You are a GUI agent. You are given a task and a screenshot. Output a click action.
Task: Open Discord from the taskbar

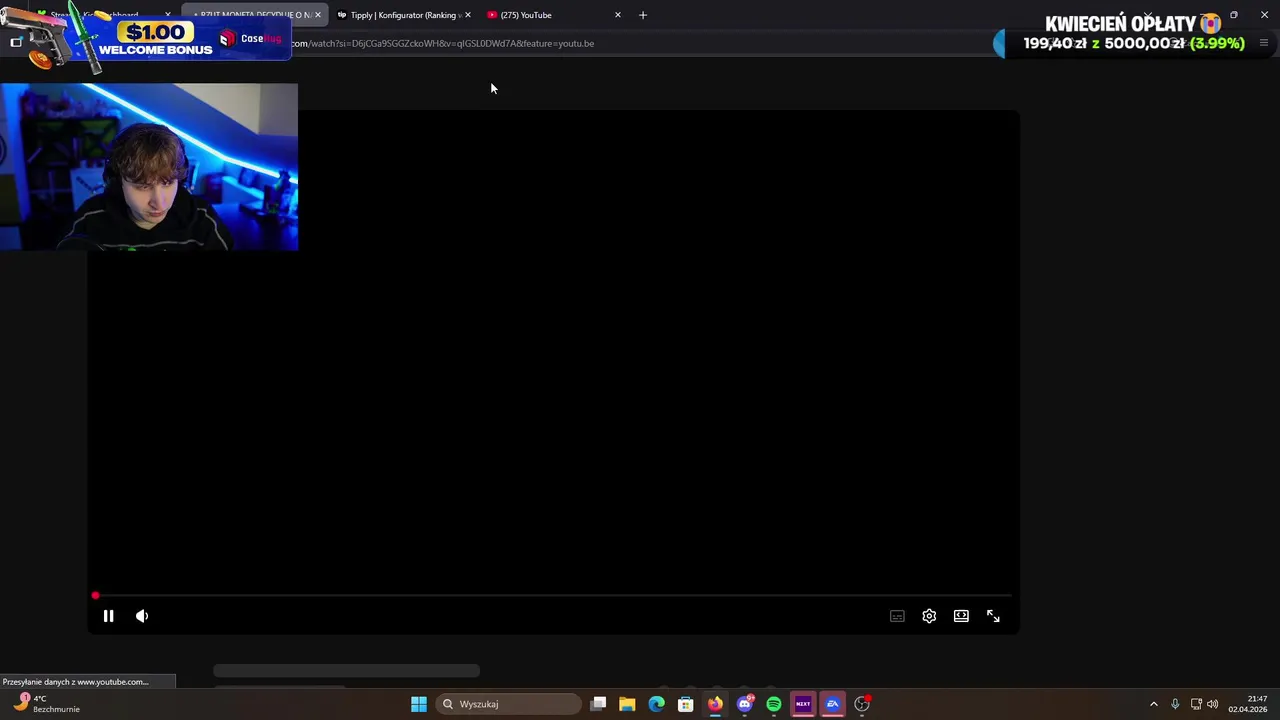click(x=744, y=704)
